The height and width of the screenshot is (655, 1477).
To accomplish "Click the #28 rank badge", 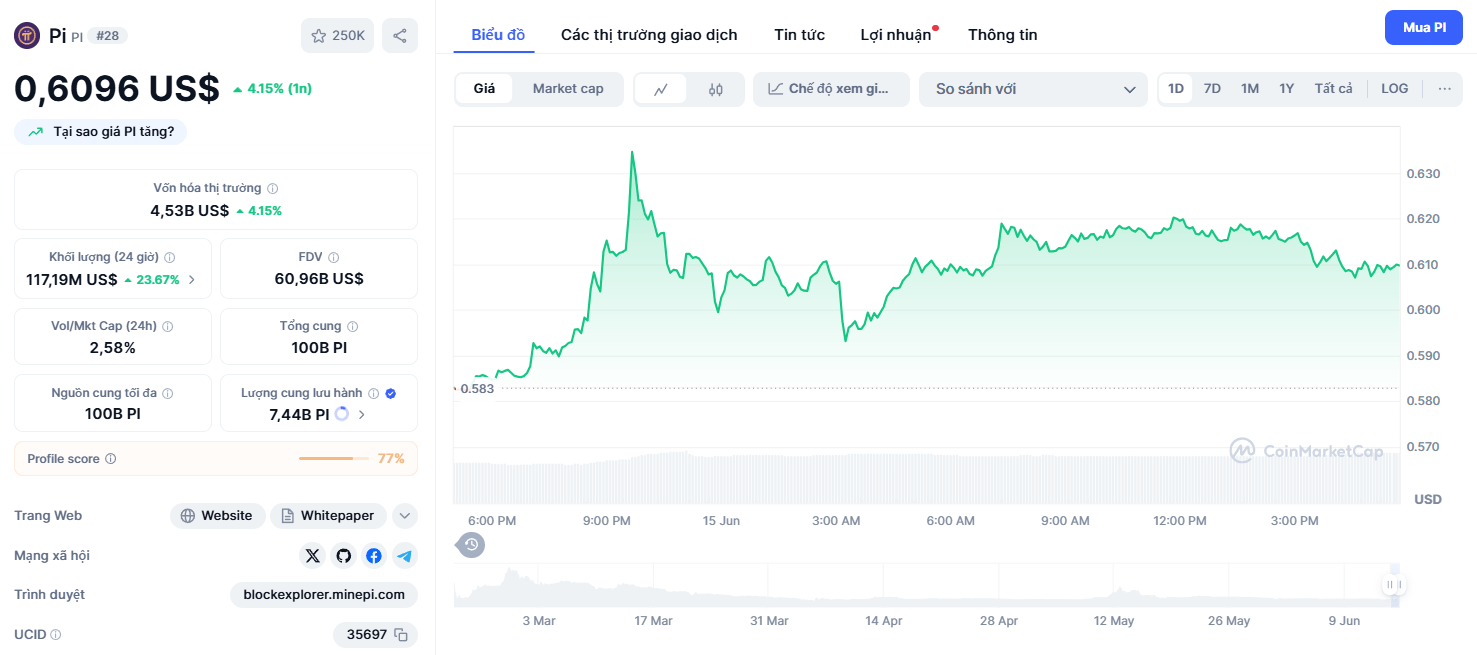I will click(x=107, y=36).
